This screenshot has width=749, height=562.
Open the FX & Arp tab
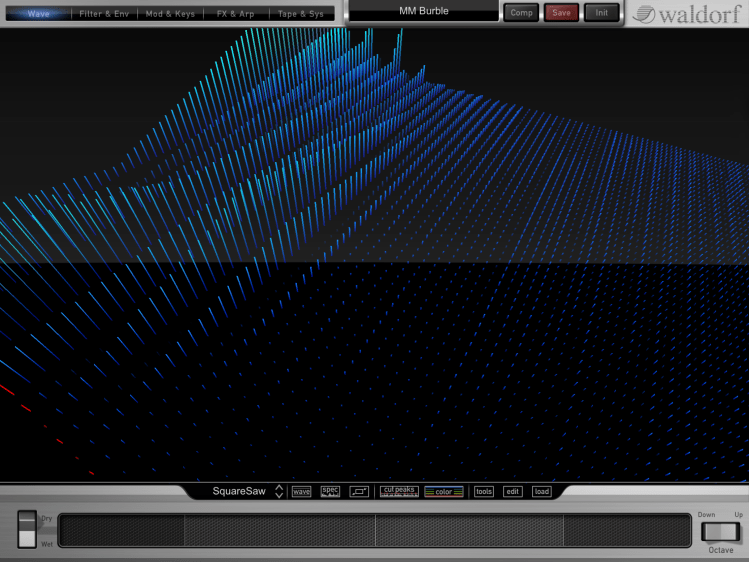pyautogui.click(x=236, y=14)
